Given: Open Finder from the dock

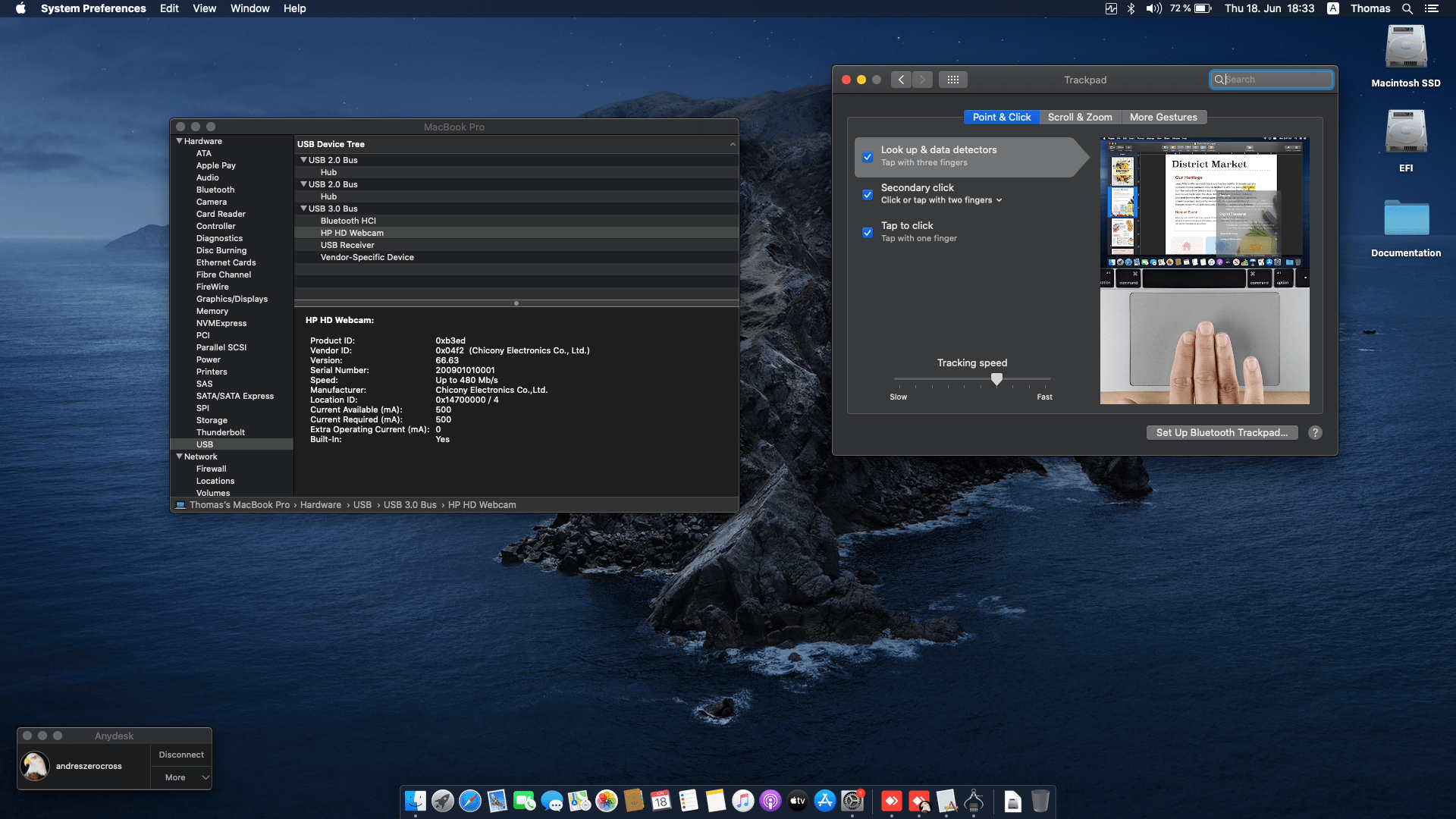Looking at the screenshot, I should [416, 801].
